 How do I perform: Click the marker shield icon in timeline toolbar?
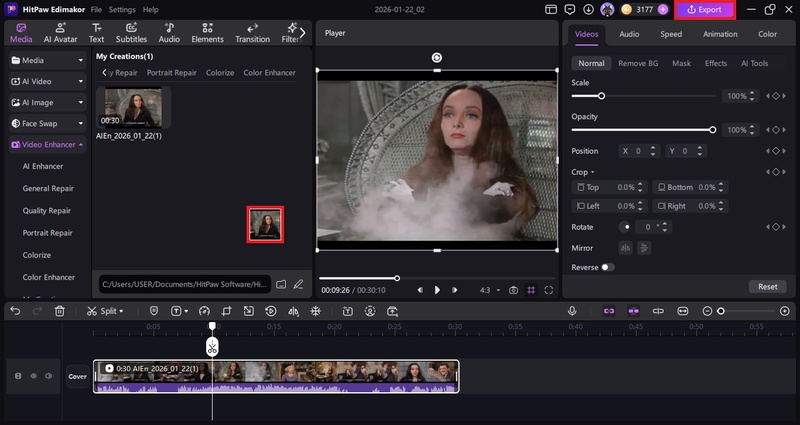pos(154,311)
